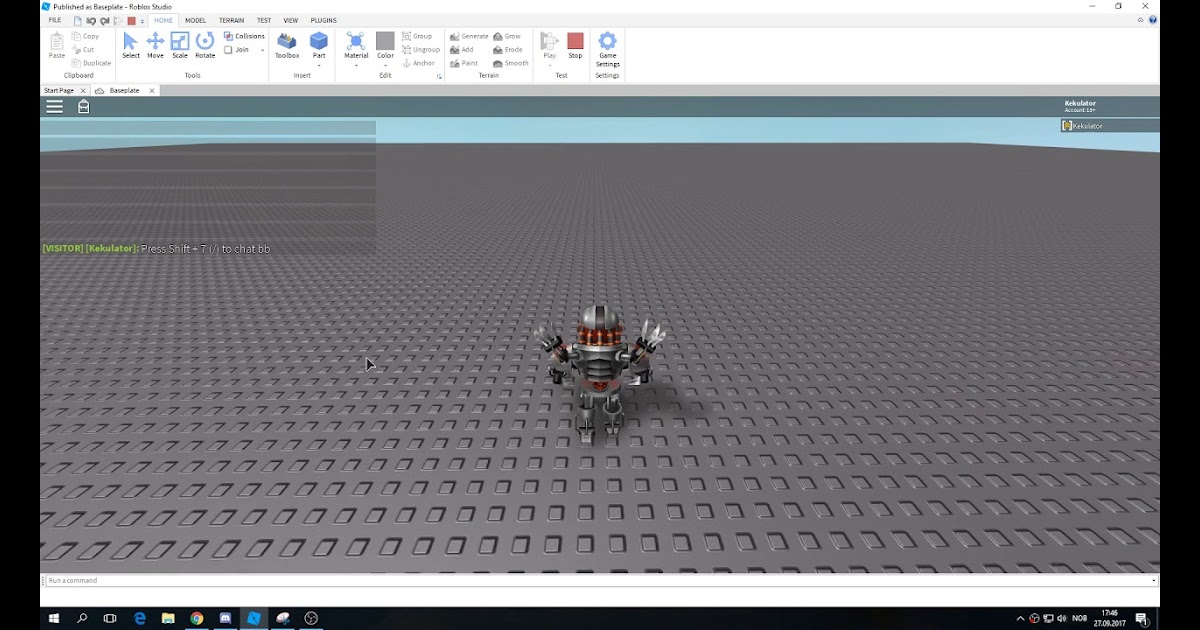The height and width of the screenshot is (630, 1200).
Task: Open the FILE menu
Action: tap(55, 20)
